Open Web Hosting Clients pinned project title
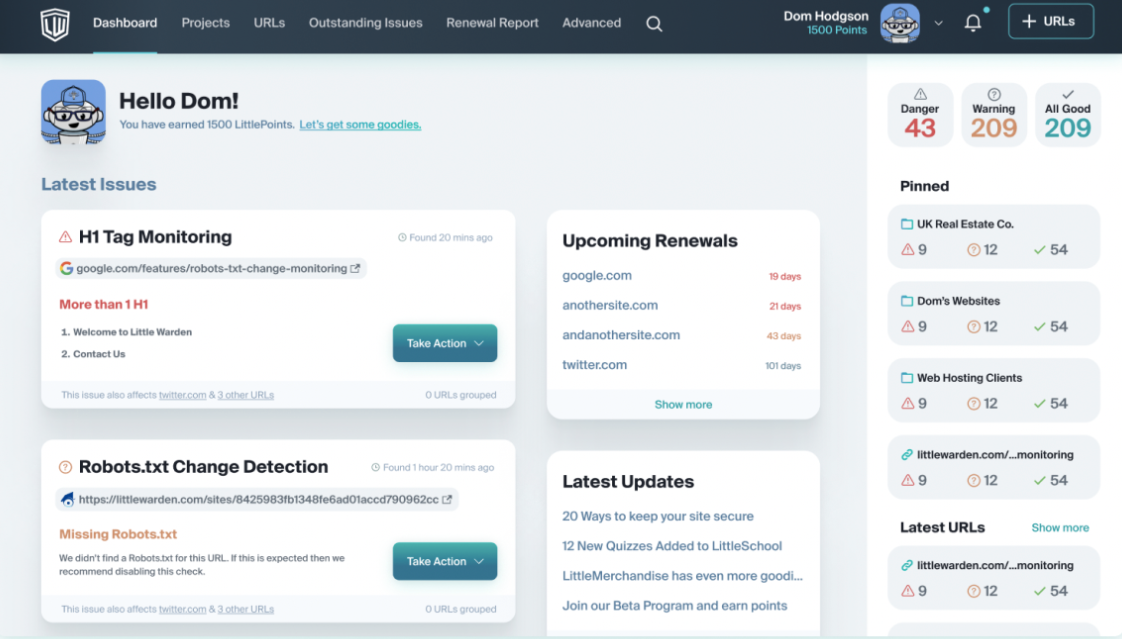 click(x=970, y=378)
